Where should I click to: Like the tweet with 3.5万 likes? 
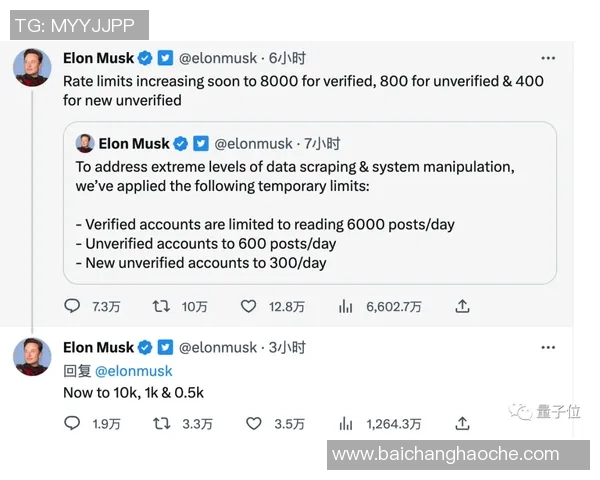[253, 424]
